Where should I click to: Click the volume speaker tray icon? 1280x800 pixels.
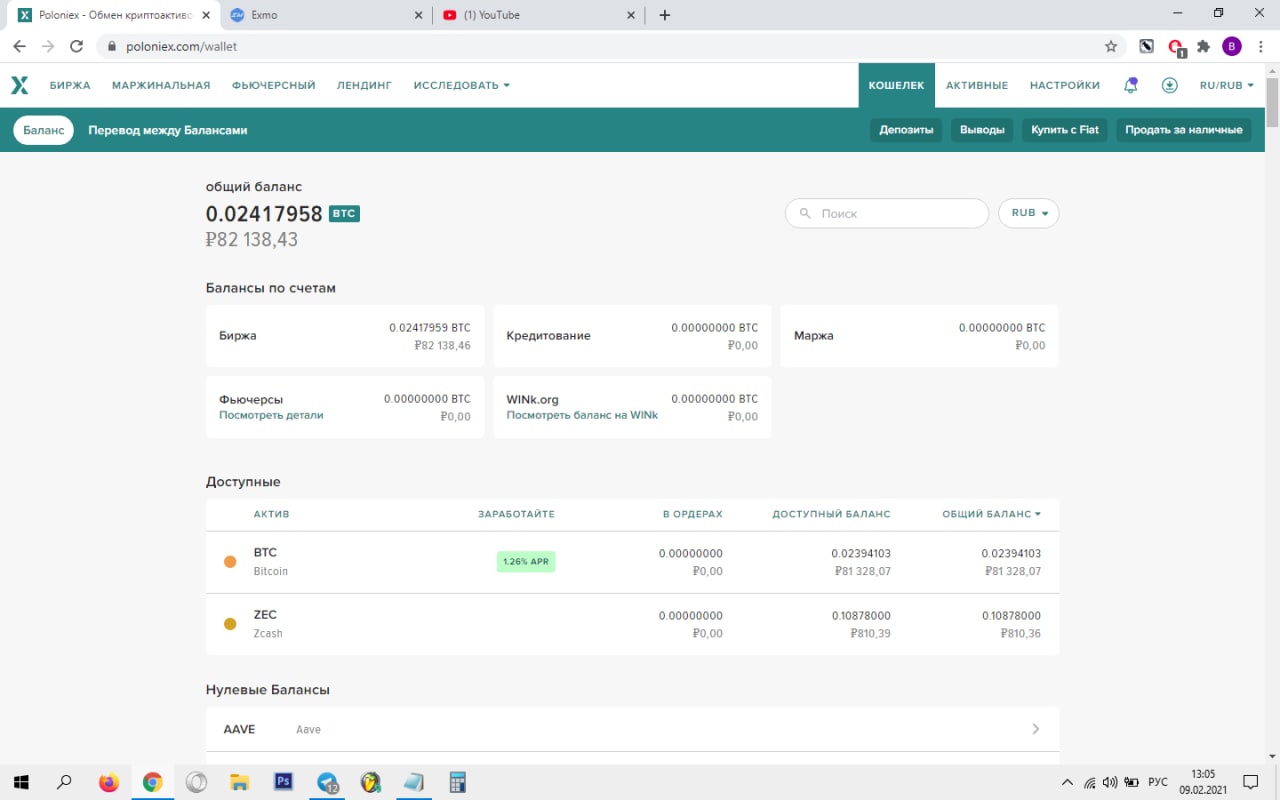tap(1110, 782)
